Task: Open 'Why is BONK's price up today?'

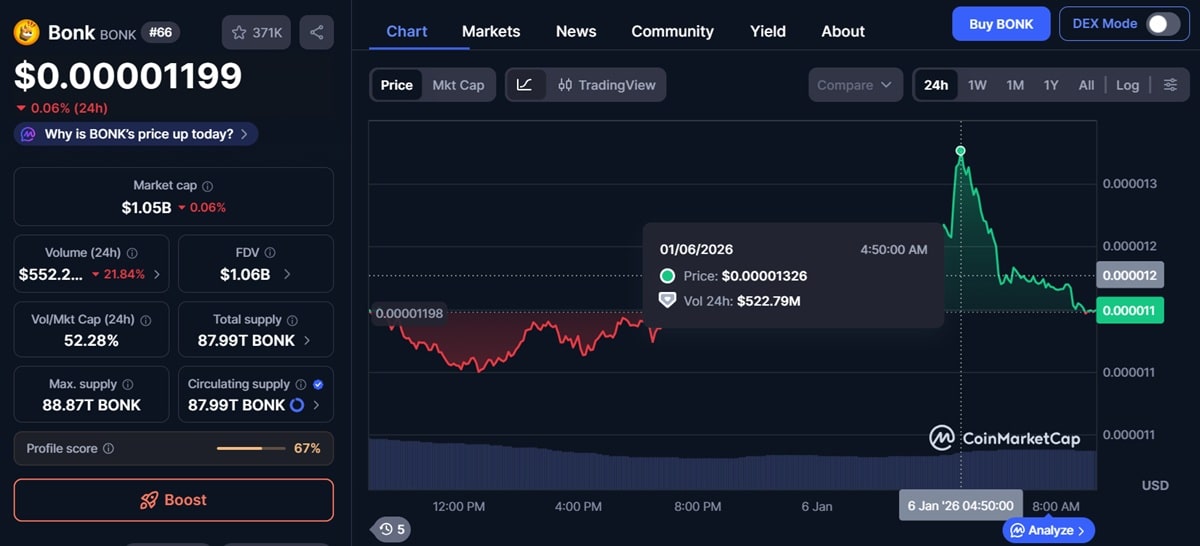Action: click(x=136, y=134)
